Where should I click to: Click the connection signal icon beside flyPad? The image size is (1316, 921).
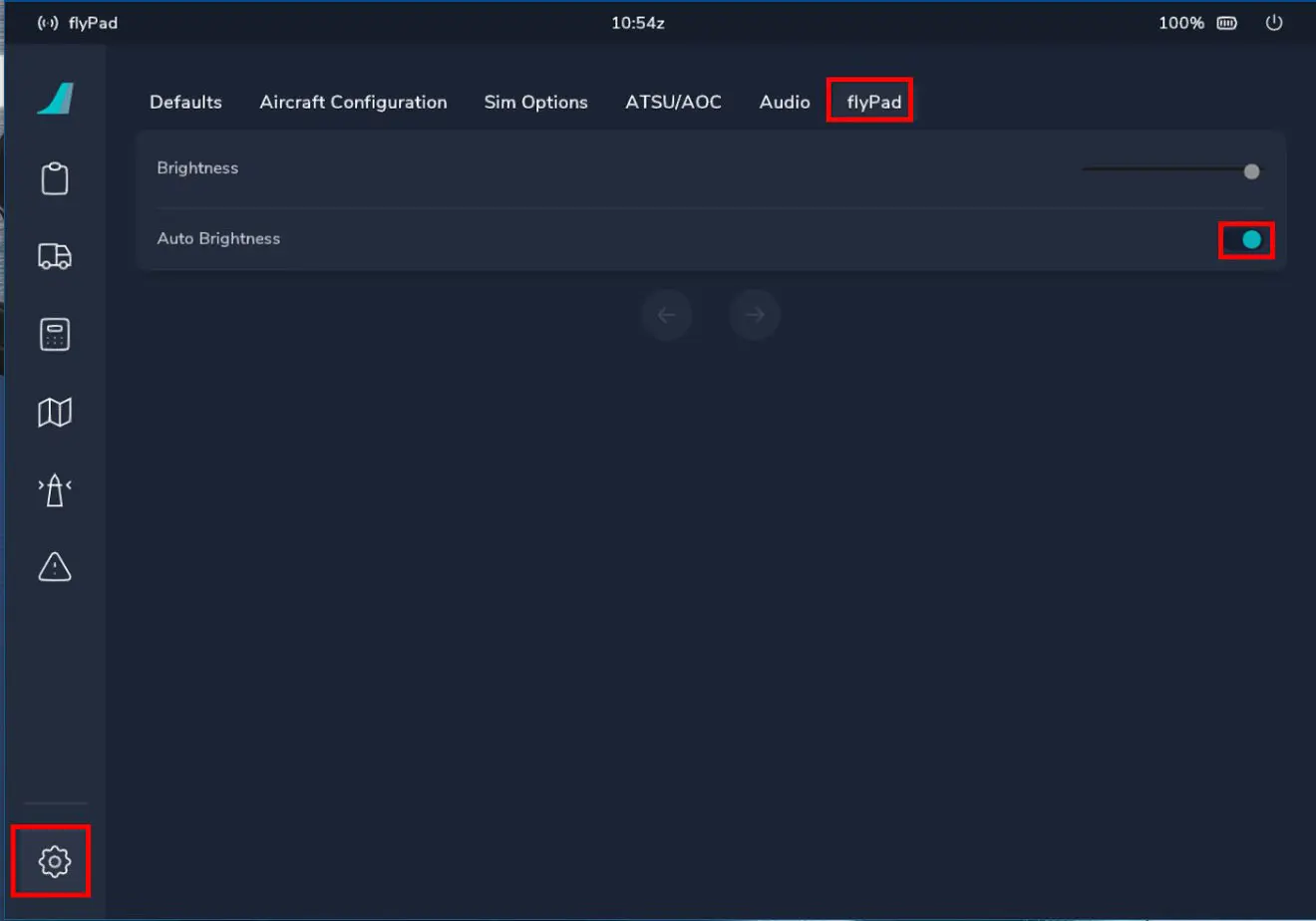pos(48,23)
